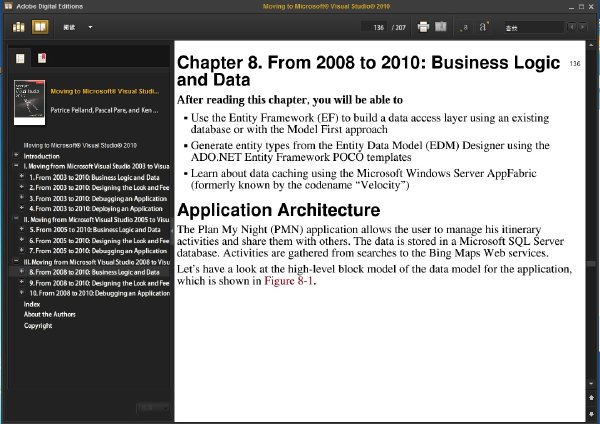This screenshot has height=424, width=600.
Task: Select the Reading view book icon
Action: point(40,27)
